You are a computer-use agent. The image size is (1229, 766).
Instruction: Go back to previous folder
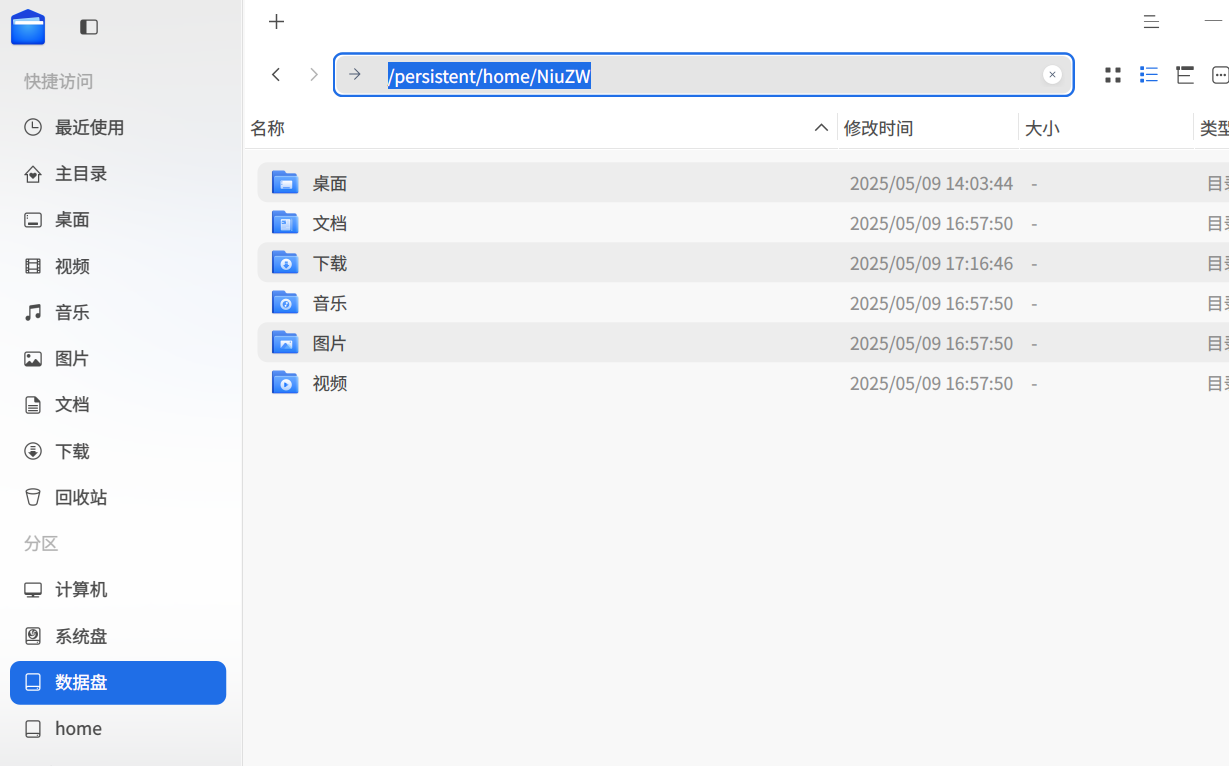276,75
